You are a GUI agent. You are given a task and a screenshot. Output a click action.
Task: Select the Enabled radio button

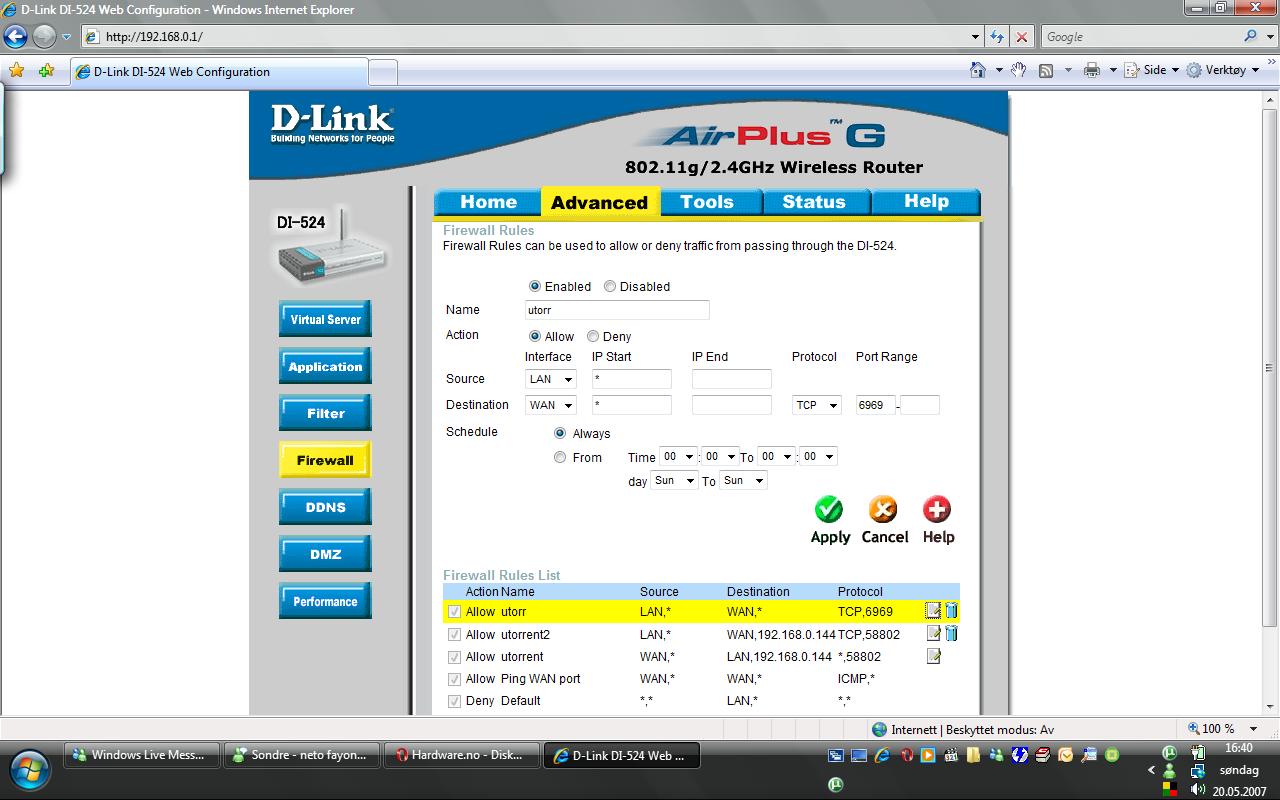535,286
